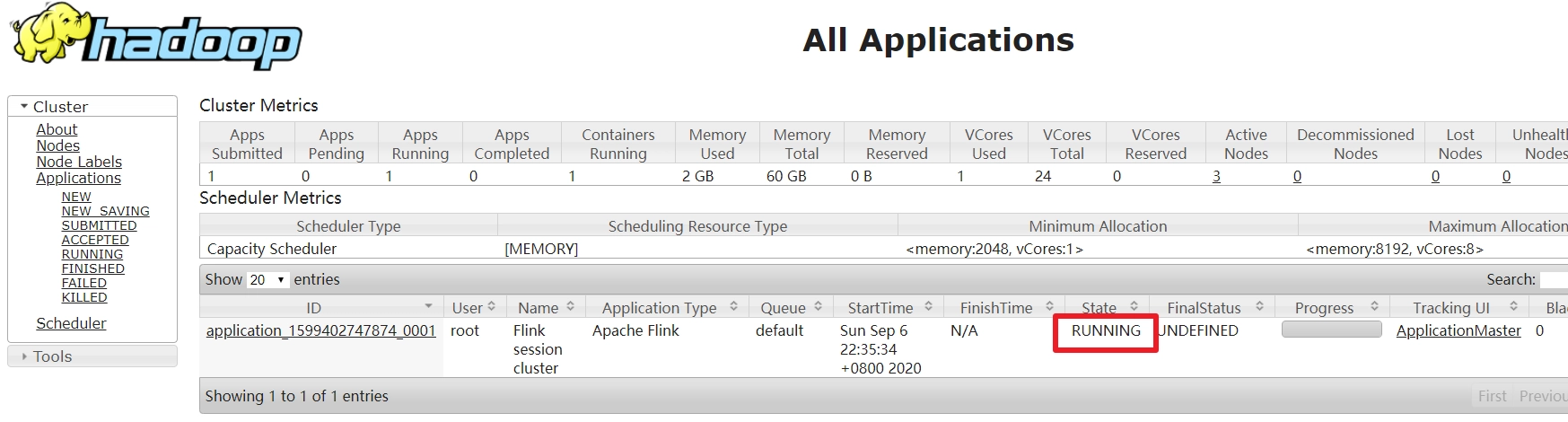Open the ApplicationMaster tracking link

point(1459,330)
